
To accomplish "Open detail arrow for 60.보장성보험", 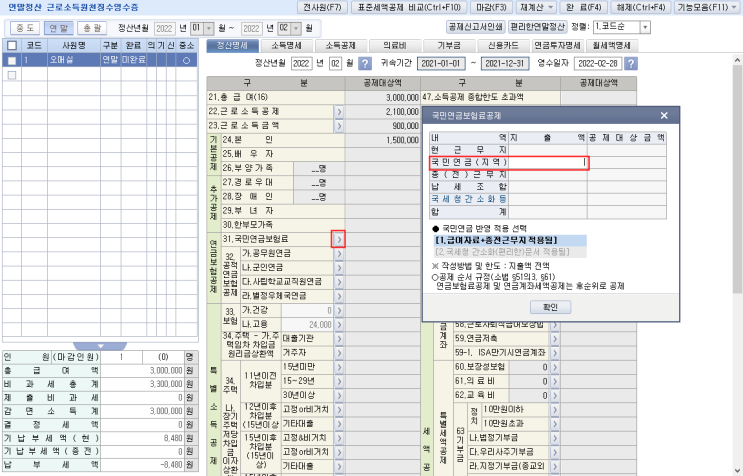I will tap(555, 368).
